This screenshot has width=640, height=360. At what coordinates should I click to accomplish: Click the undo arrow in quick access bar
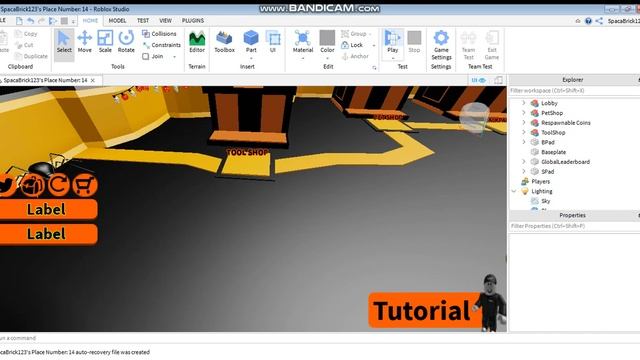coord(31,21)
